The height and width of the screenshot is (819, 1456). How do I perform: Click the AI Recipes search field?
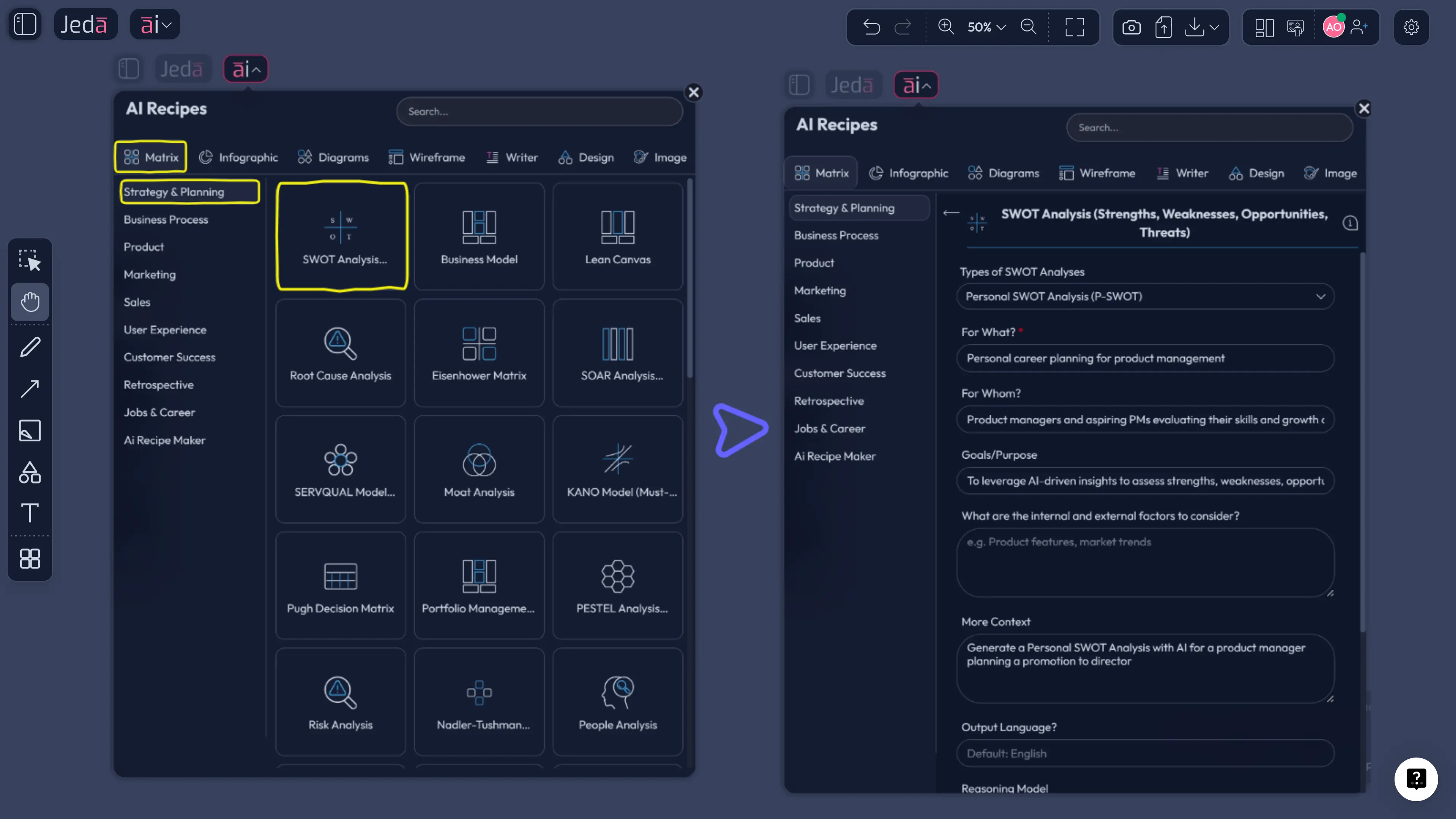539,112
